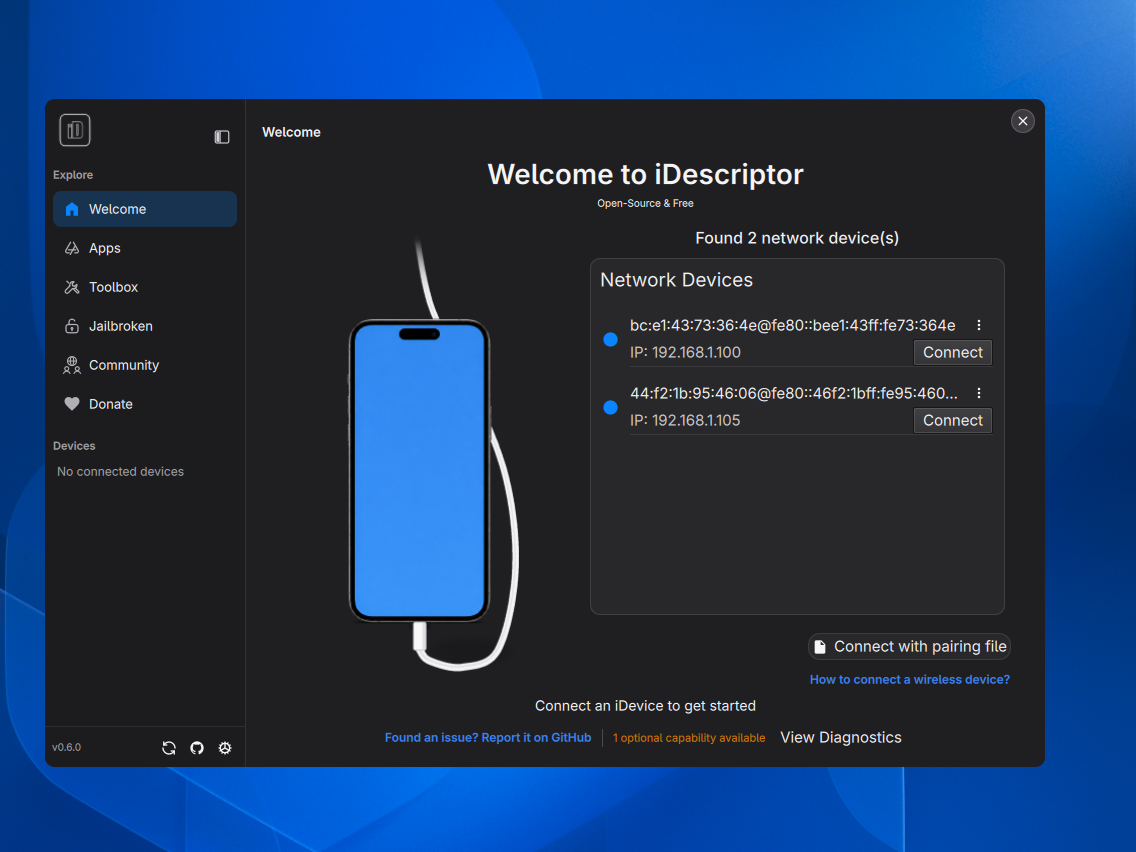Click the IP: 192.168.1.105 text
Image resolution: width=1136 pixels, height=852 pixels.
(x=685, y=420)
